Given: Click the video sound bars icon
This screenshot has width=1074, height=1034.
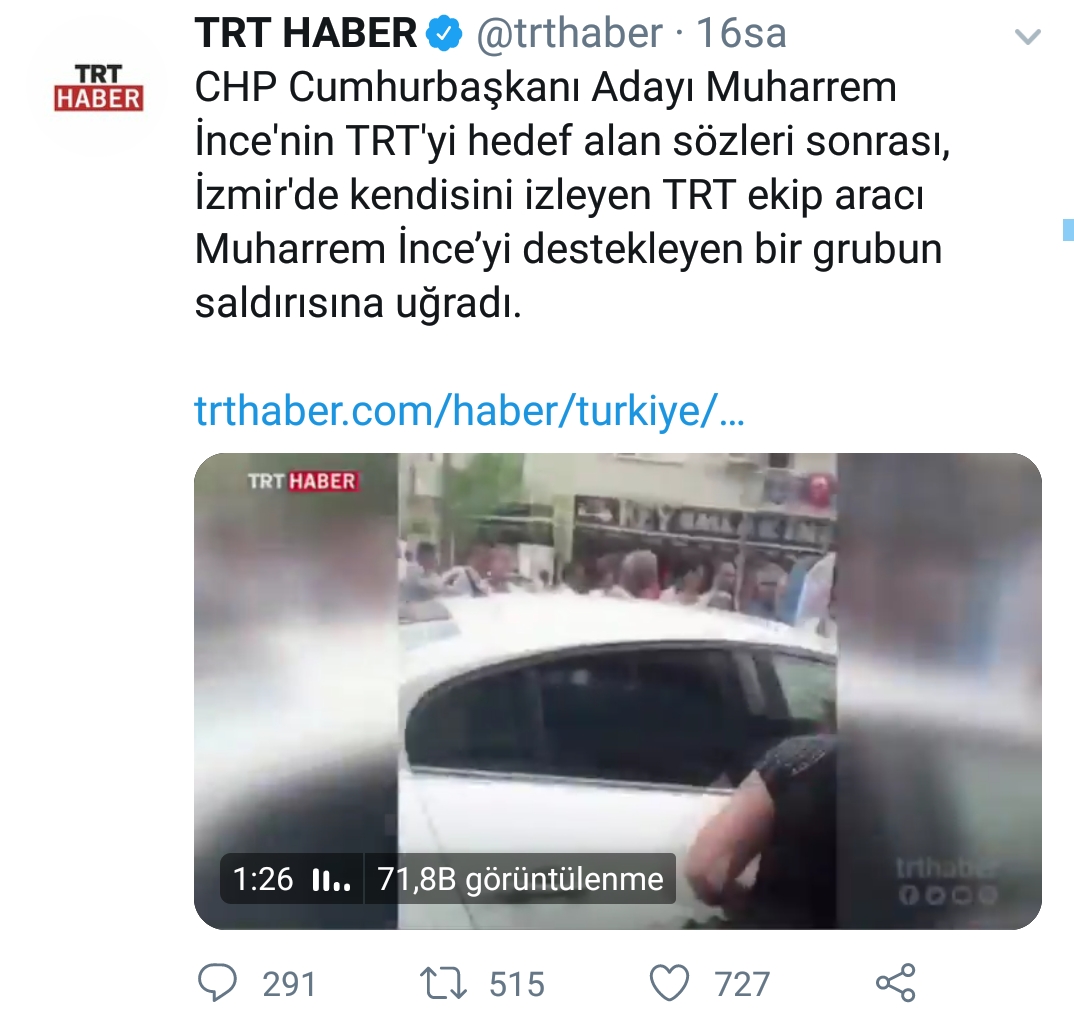Looking at the screenshot, I should (332, 879).
